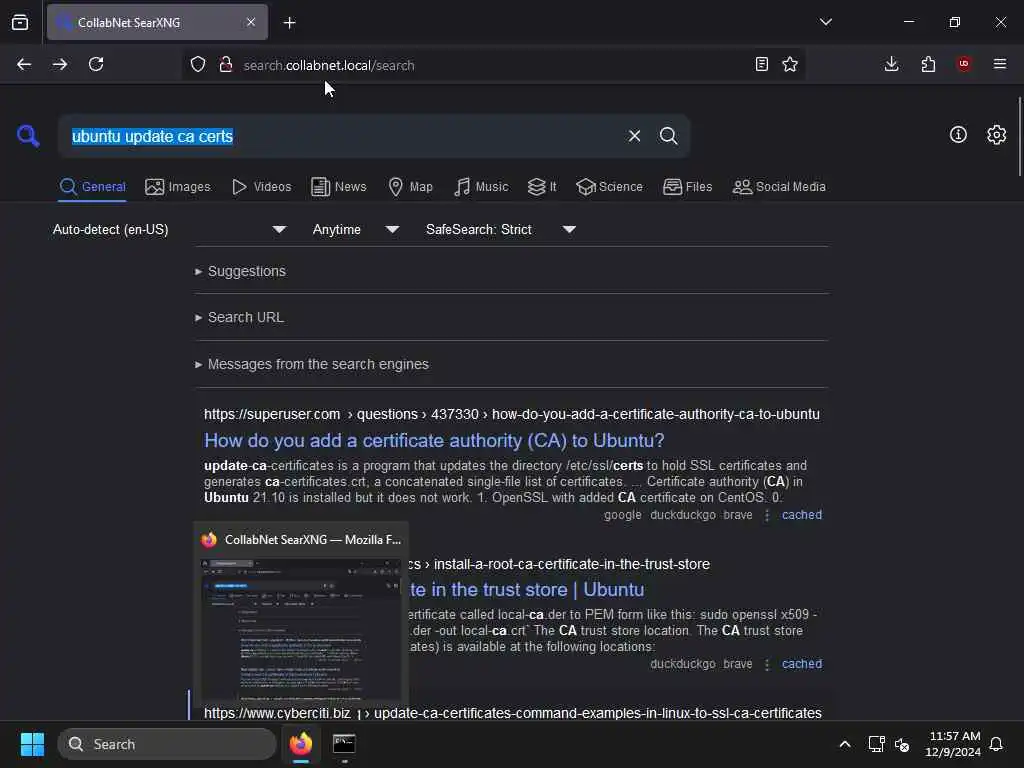
Task: Click the site security padlock icon
Action: (226, 64)
